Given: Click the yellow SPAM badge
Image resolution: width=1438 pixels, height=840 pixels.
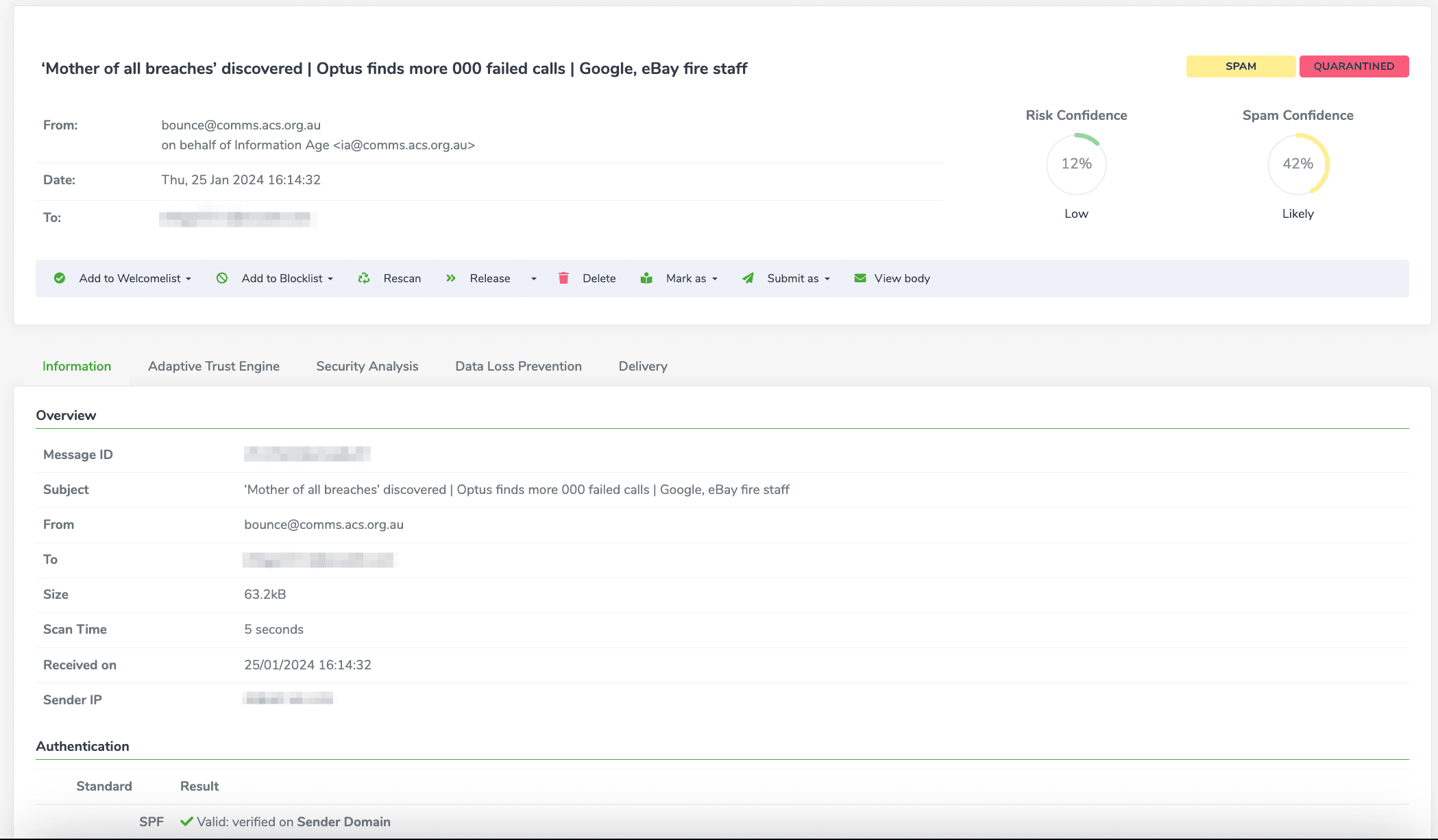Looking at the screenshot, I should pos(1241,66).
